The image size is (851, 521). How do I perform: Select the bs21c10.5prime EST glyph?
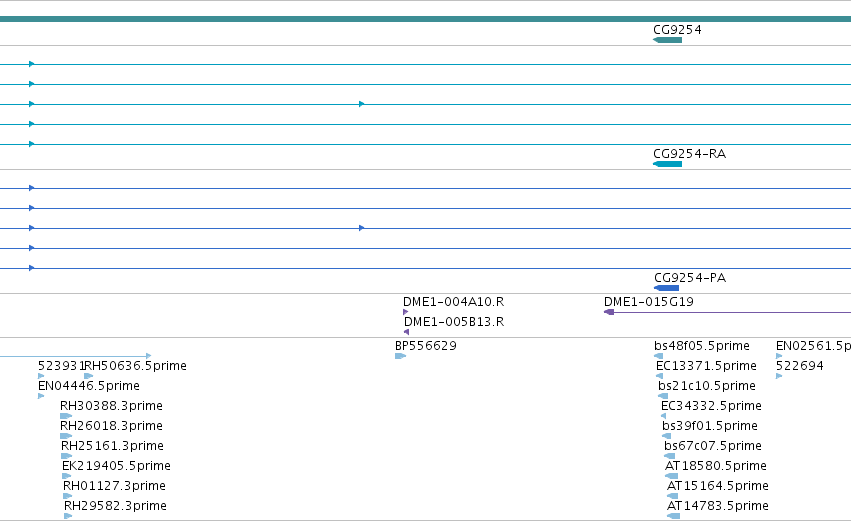tap(663, 396)
